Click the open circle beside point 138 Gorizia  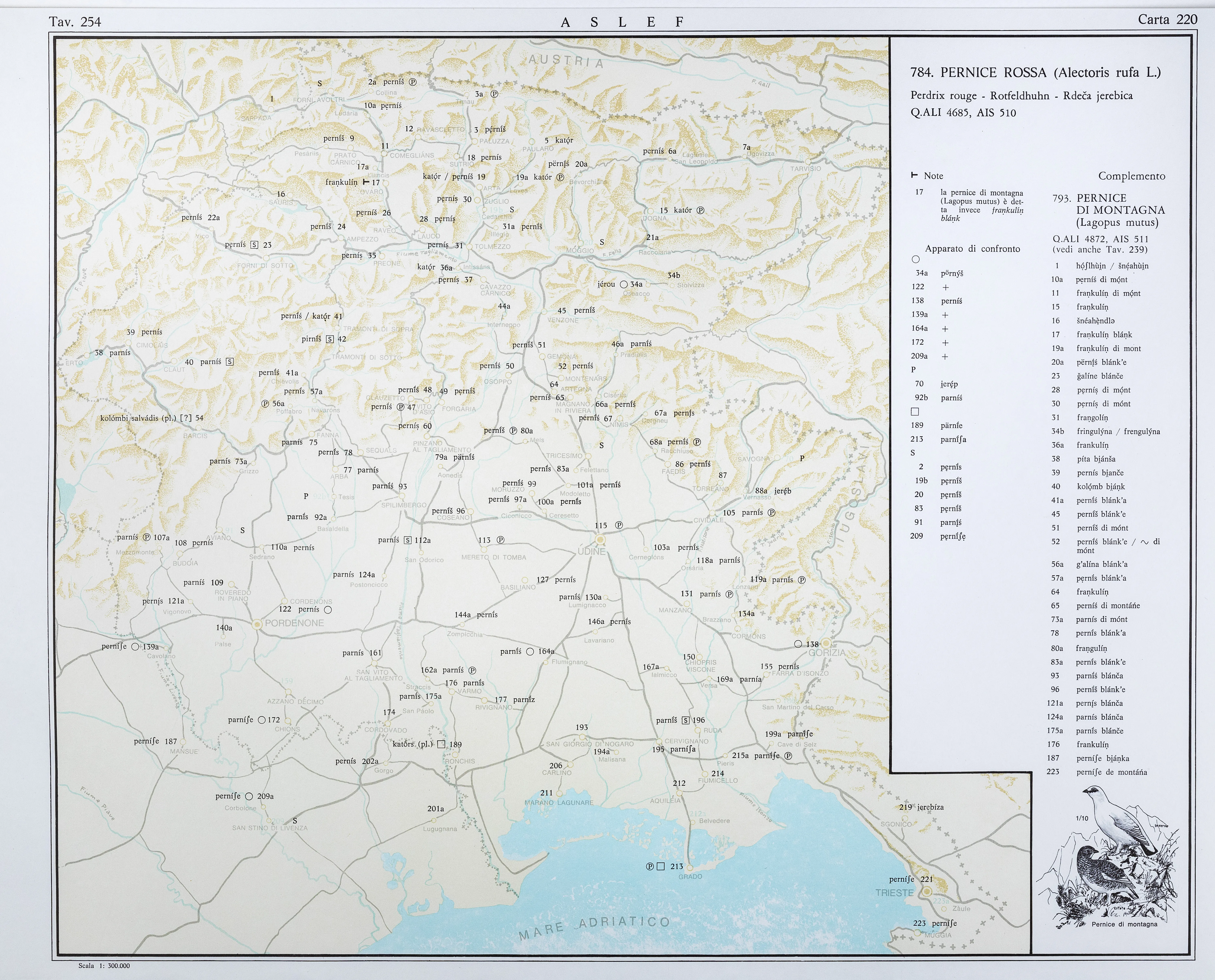click(x=798, y=644)
